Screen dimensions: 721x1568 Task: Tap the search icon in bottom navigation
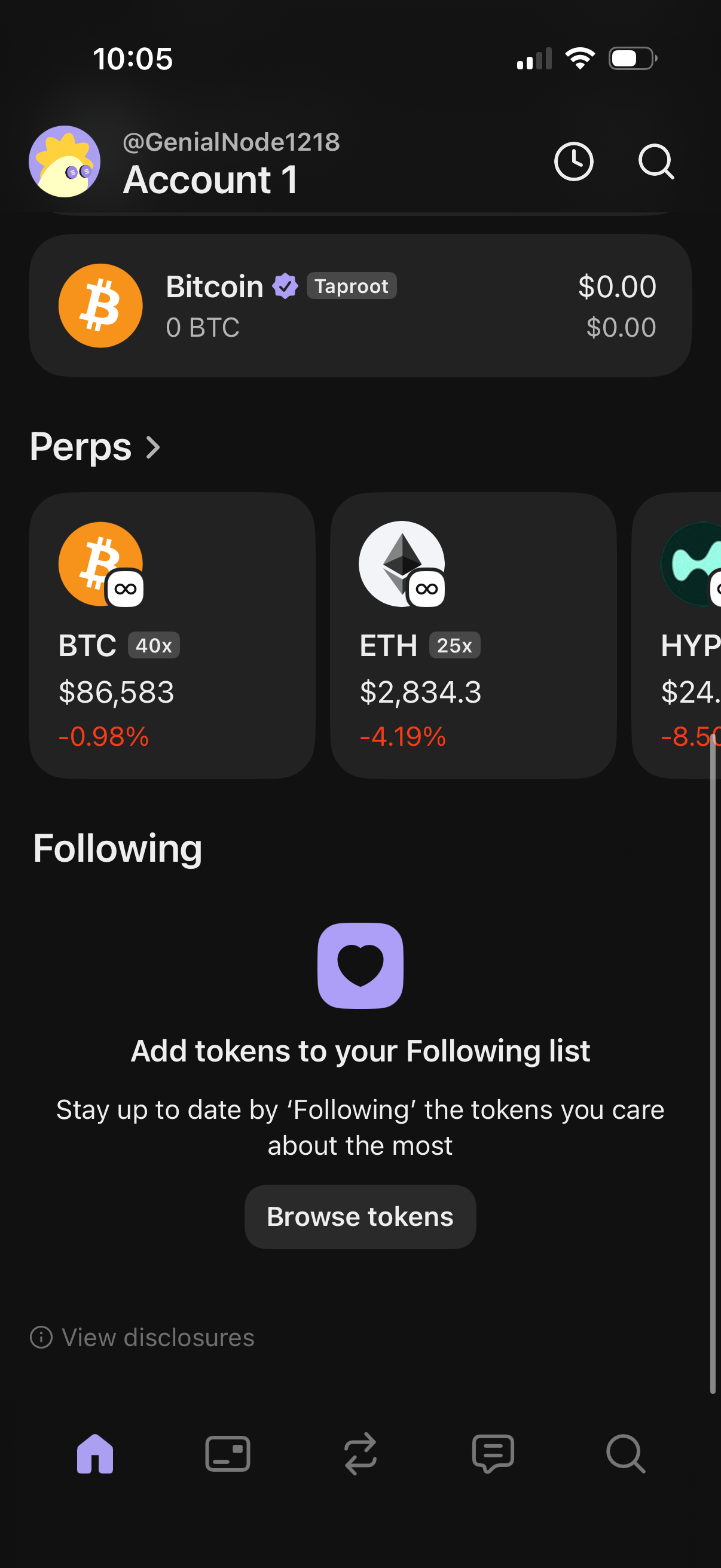626,1455
